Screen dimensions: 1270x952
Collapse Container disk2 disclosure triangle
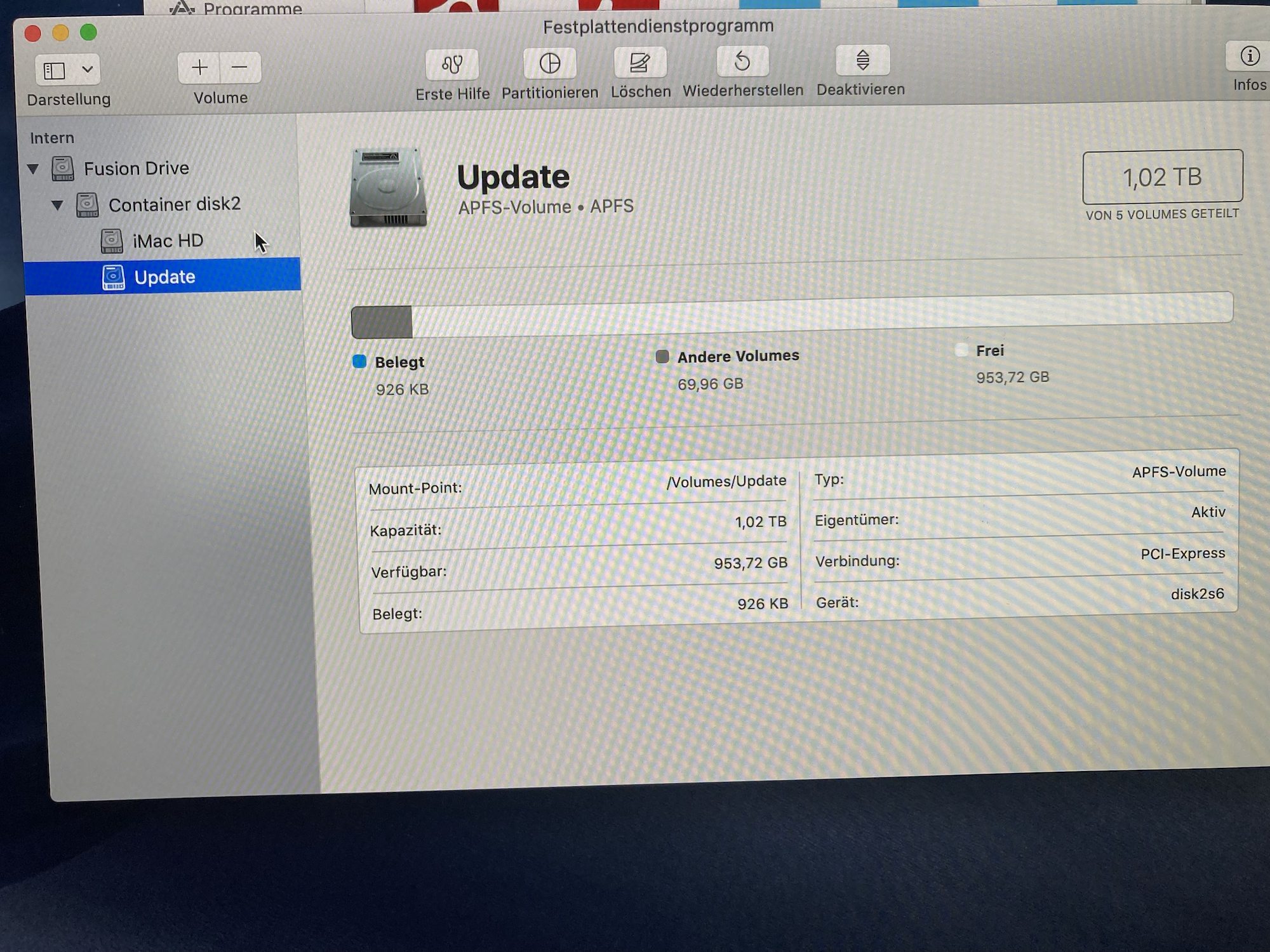tap(57, 205)
